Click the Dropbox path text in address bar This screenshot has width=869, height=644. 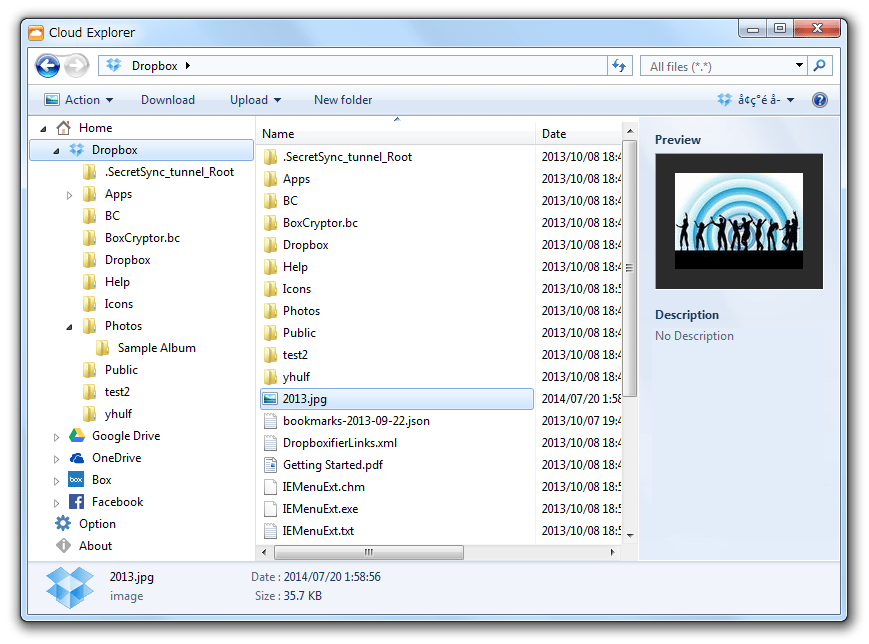pos(155,66)
